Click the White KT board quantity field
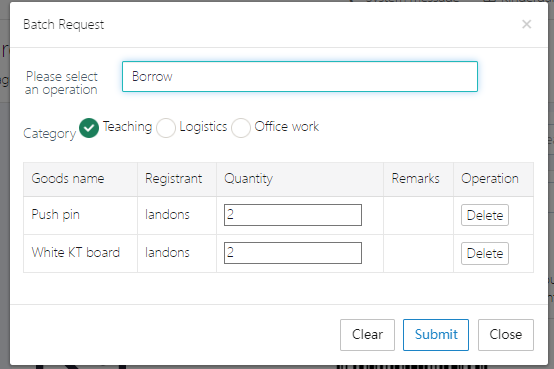The height and width of the screenshot is (369, 554). [x=293, y=253]
